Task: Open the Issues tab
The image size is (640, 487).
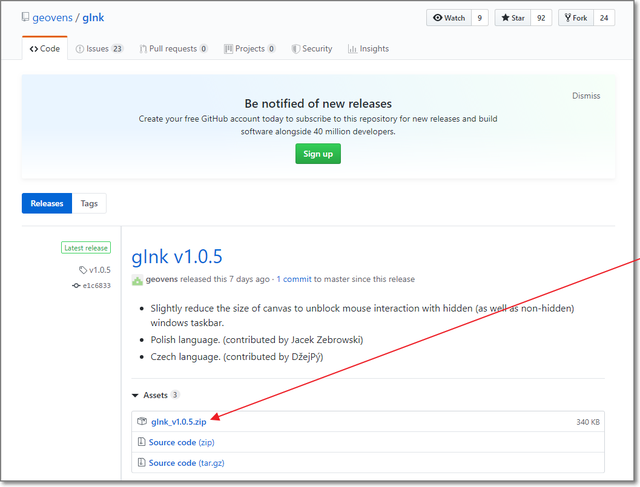Action: [99, 48]
